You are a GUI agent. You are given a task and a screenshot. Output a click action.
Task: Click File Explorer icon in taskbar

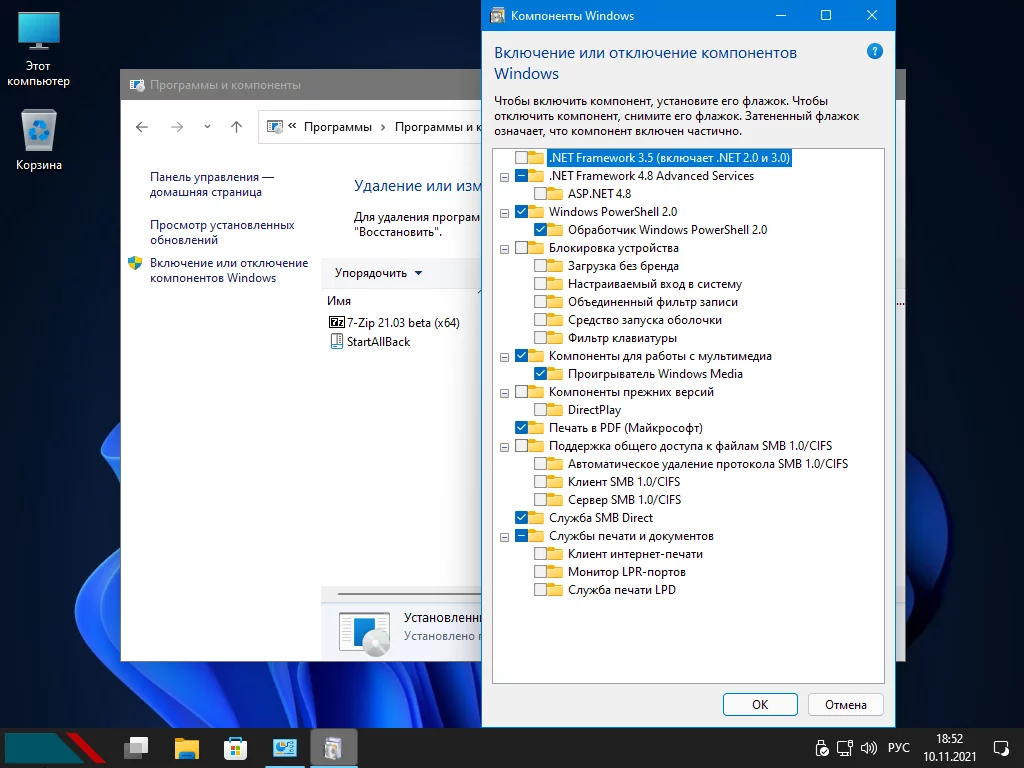pyautogui.click(x=187, y=747)
